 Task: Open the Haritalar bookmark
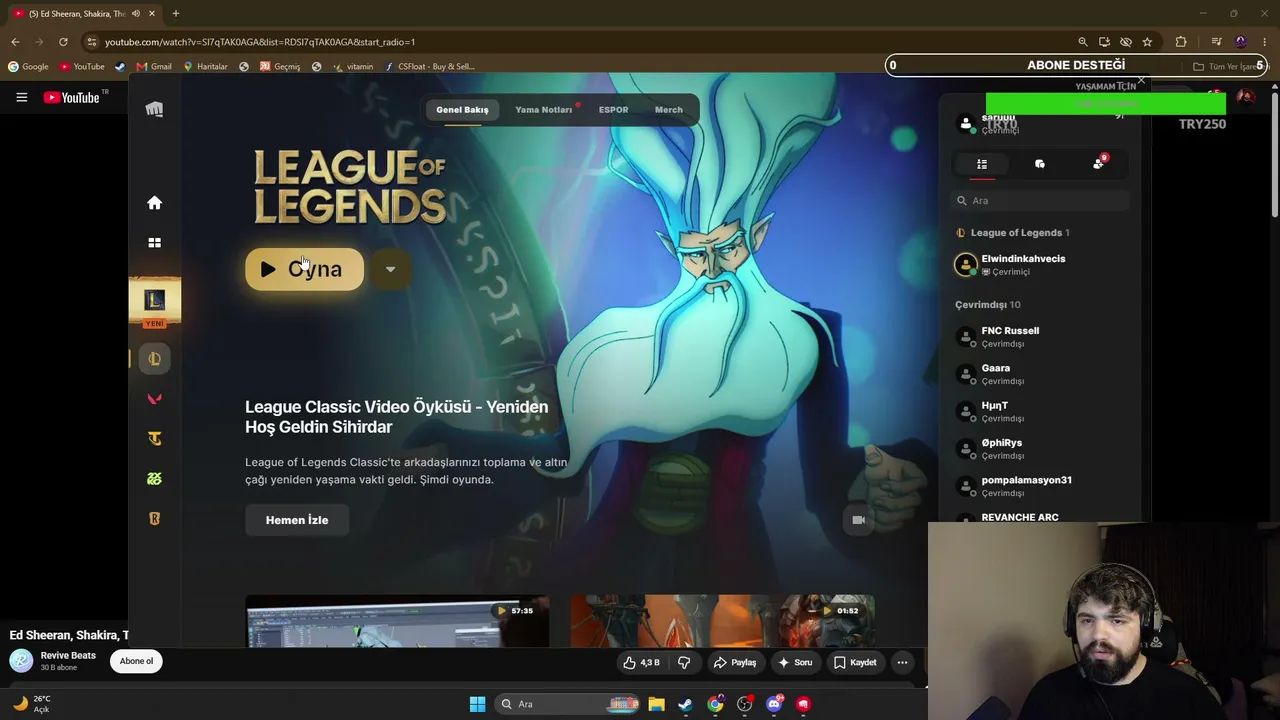(x=205, y=67)
